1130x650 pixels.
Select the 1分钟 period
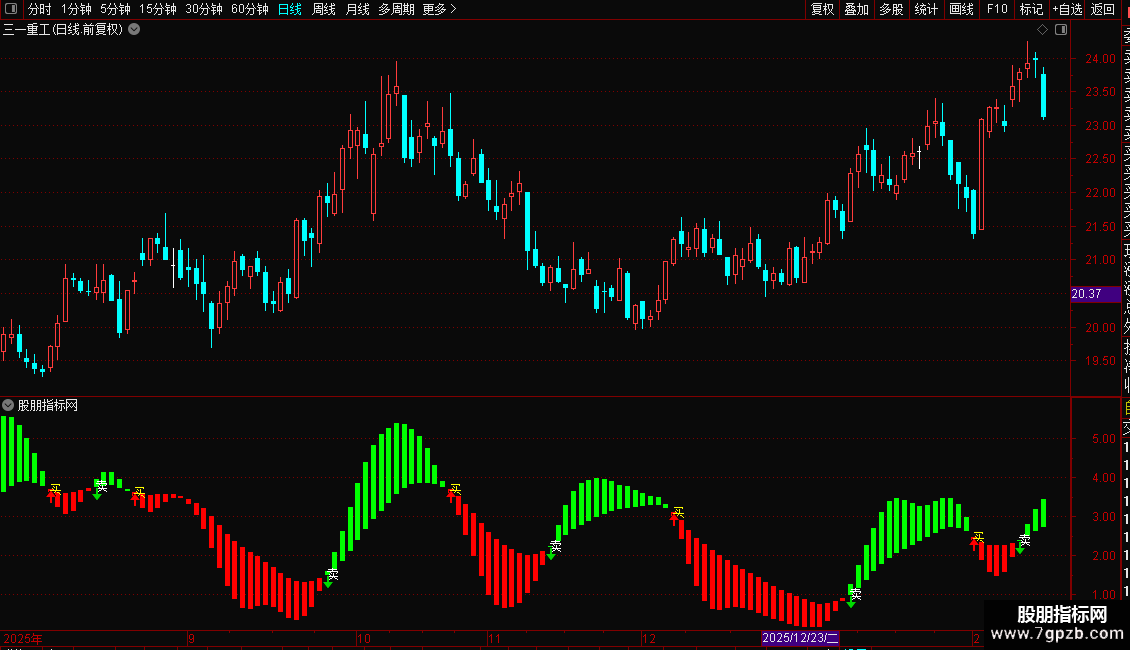coord(76,9)
